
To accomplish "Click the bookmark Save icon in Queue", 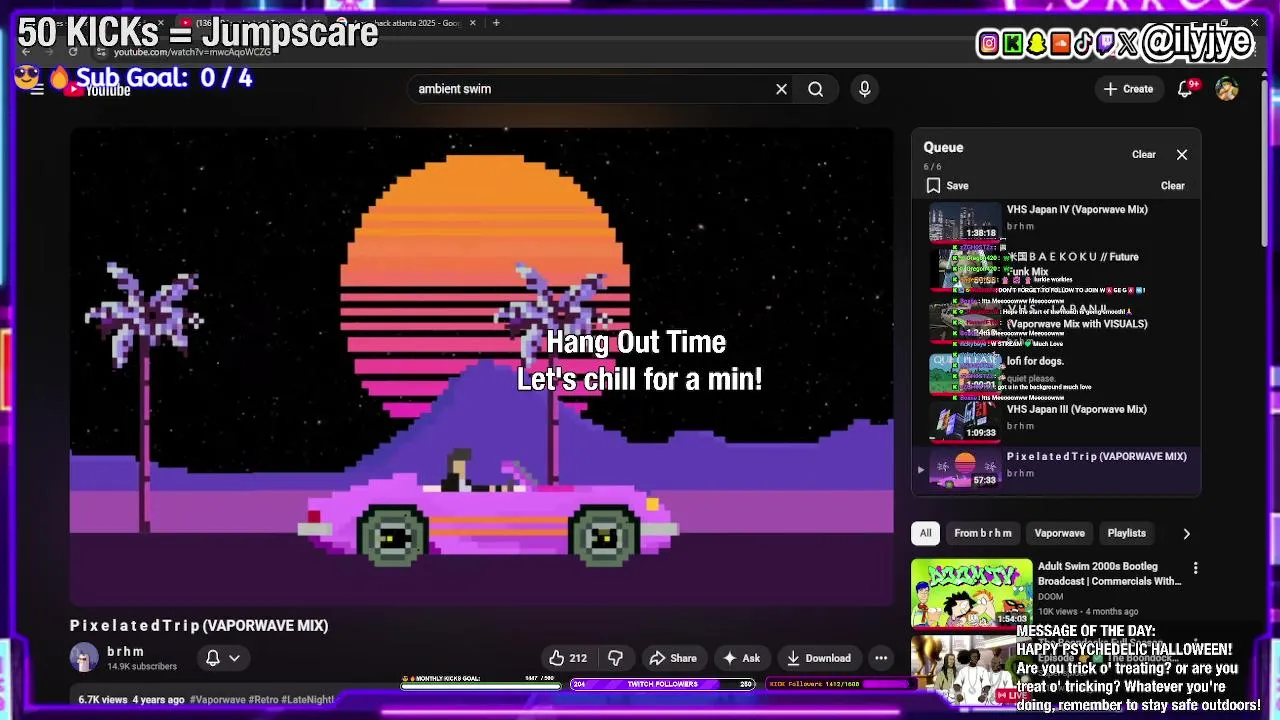I will pos(933,186).
